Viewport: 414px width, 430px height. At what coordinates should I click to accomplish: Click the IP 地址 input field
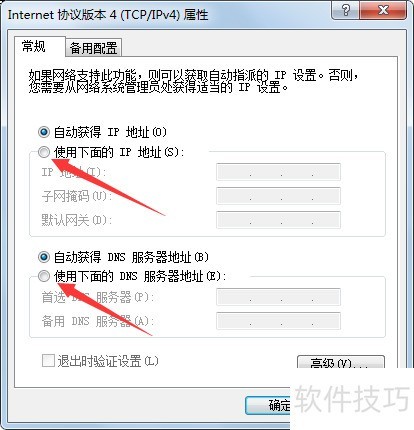278,172
